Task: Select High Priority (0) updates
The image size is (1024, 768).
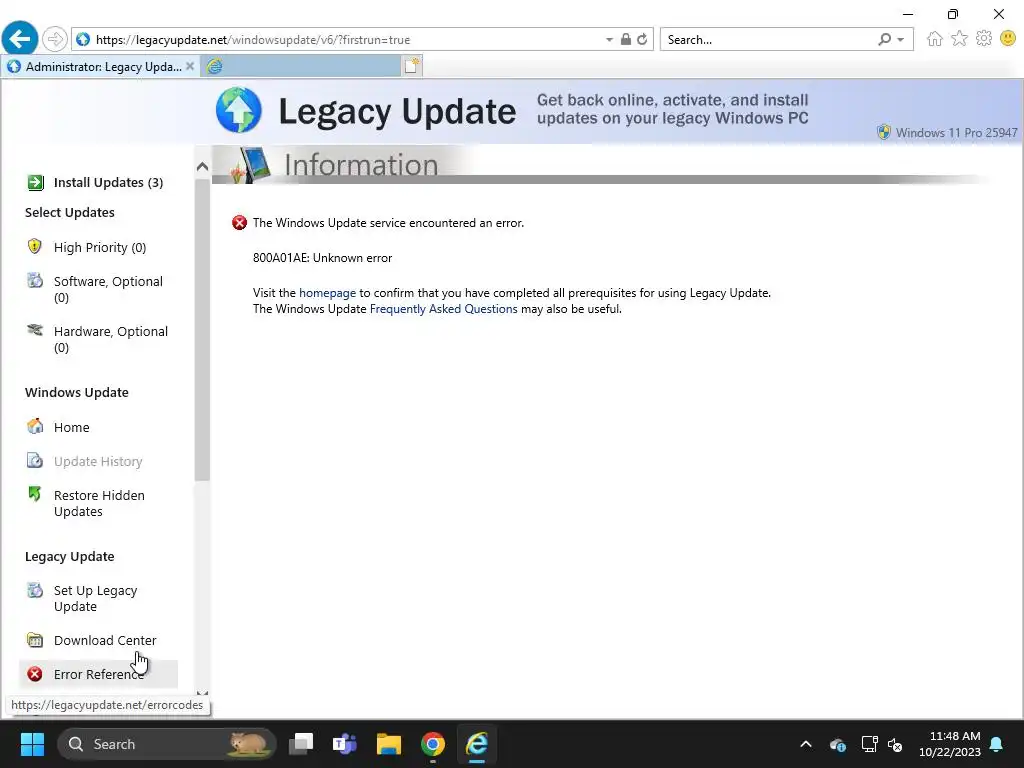Action: (100, 248)
